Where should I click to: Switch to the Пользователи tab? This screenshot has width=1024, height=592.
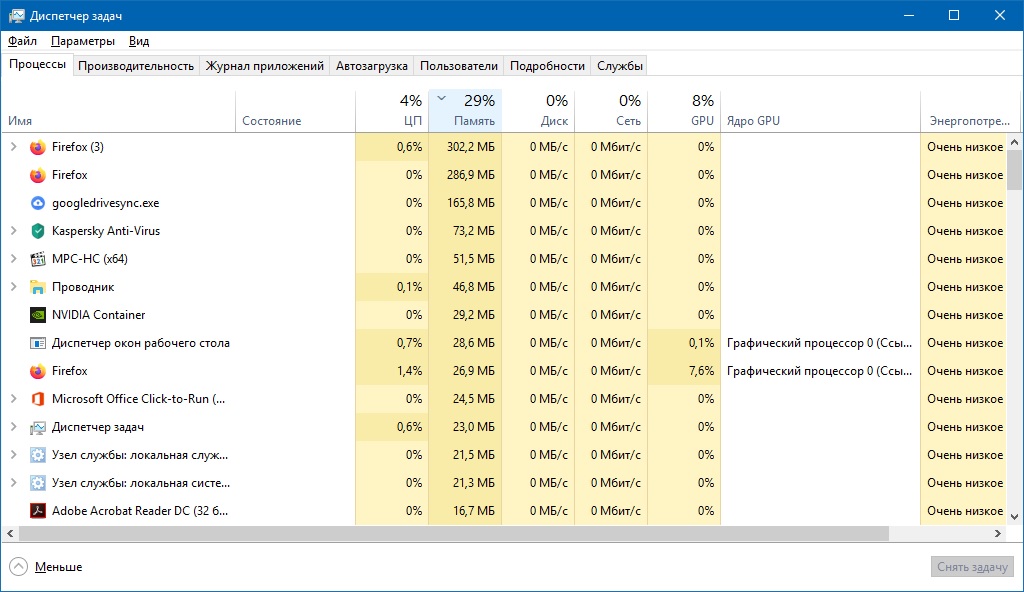click(x=458, y=66)
